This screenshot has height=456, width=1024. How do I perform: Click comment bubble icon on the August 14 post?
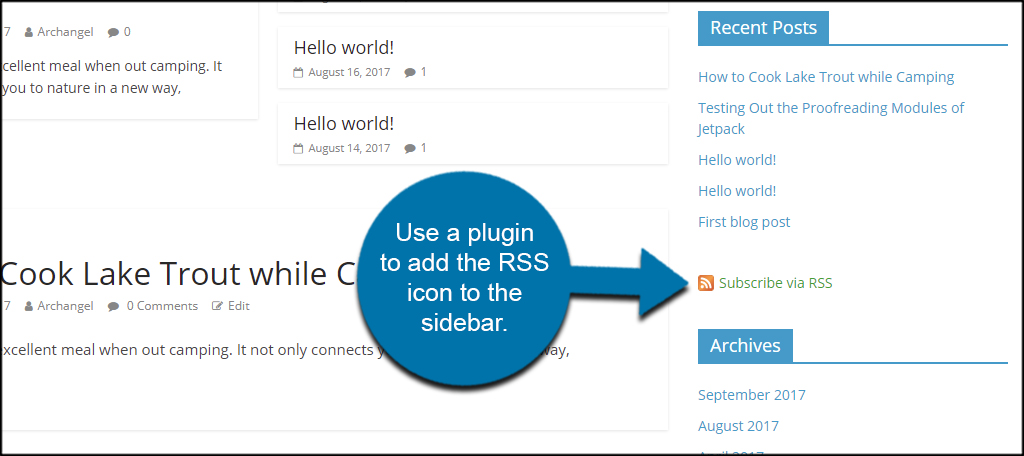click(410, 149)
